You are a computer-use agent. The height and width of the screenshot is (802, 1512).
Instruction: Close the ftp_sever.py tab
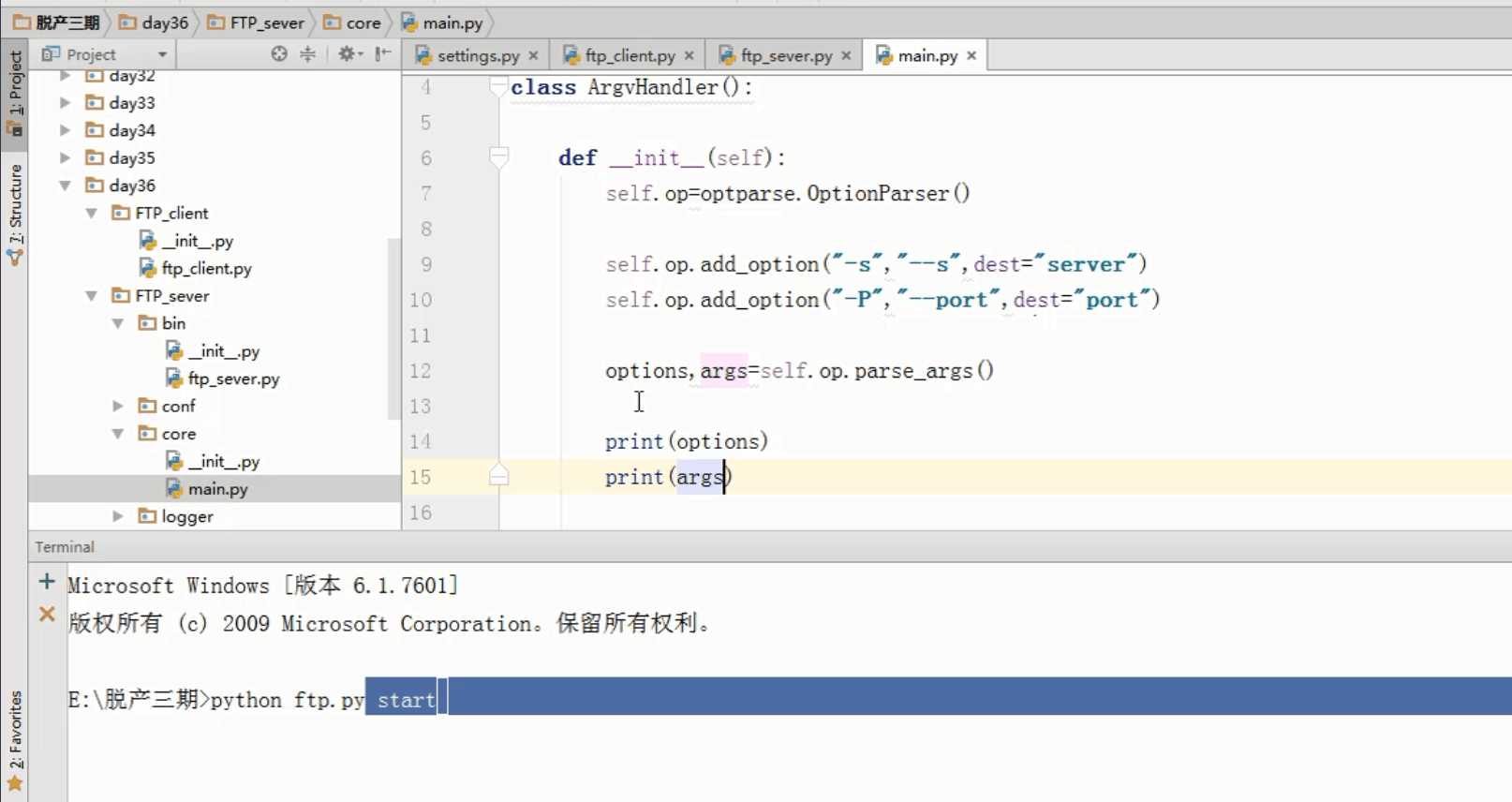coord(846,55)
